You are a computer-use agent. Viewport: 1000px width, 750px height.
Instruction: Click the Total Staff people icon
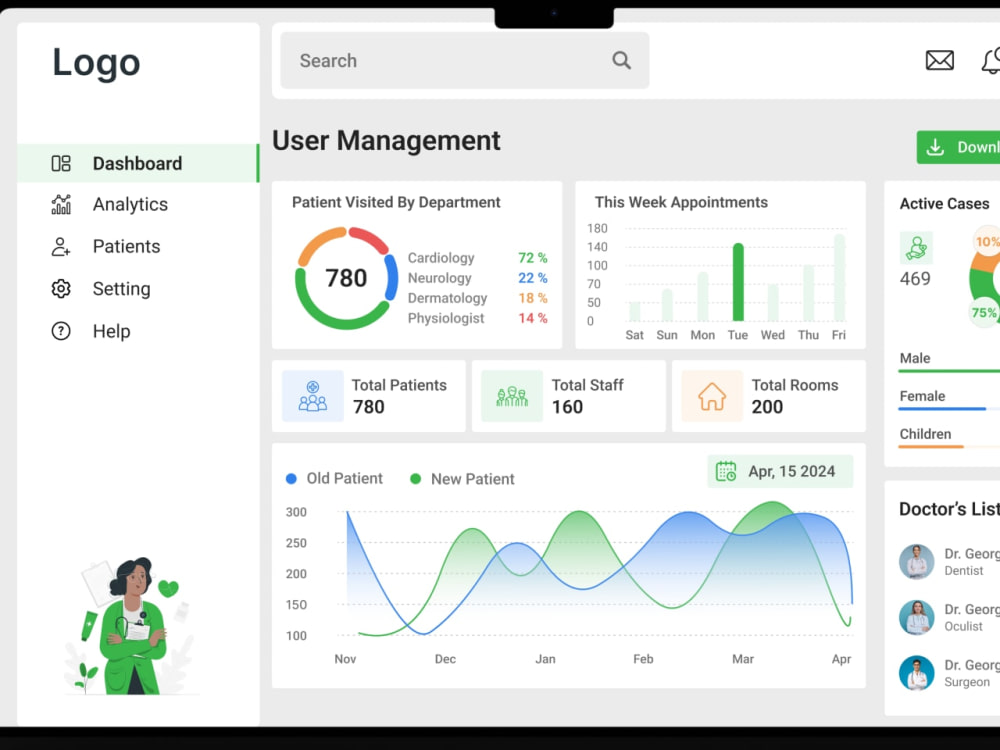point(512,396)
